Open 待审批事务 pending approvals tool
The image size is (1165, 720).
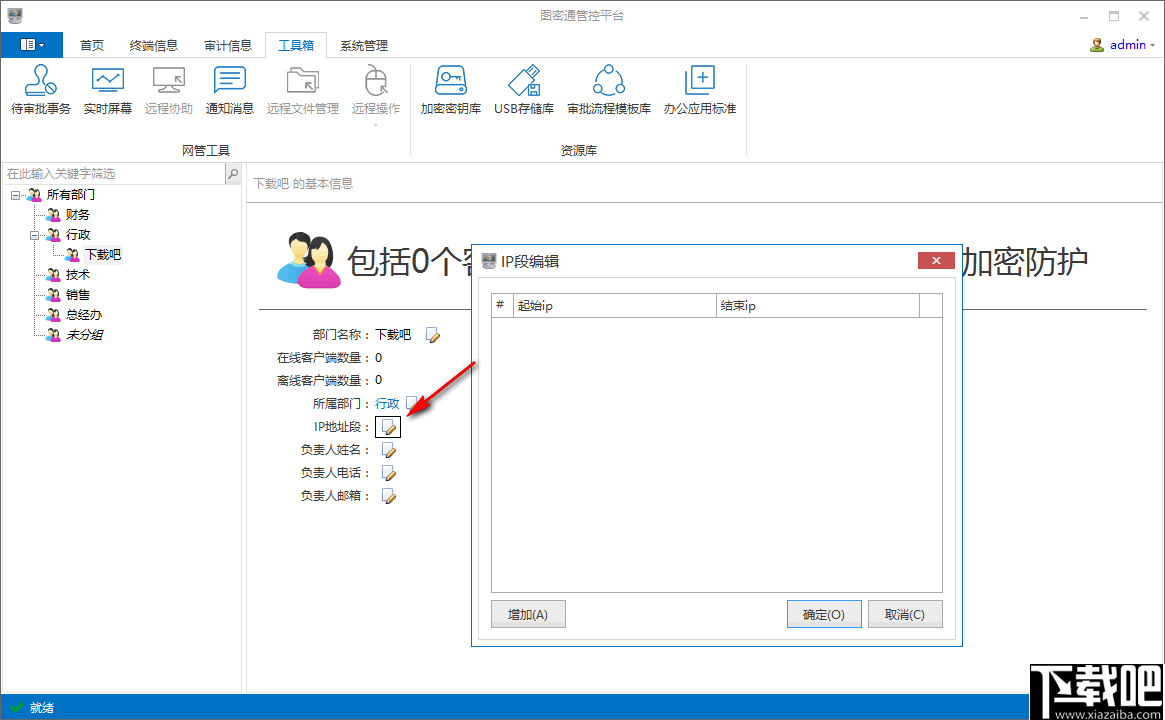(x=41, y=90)
